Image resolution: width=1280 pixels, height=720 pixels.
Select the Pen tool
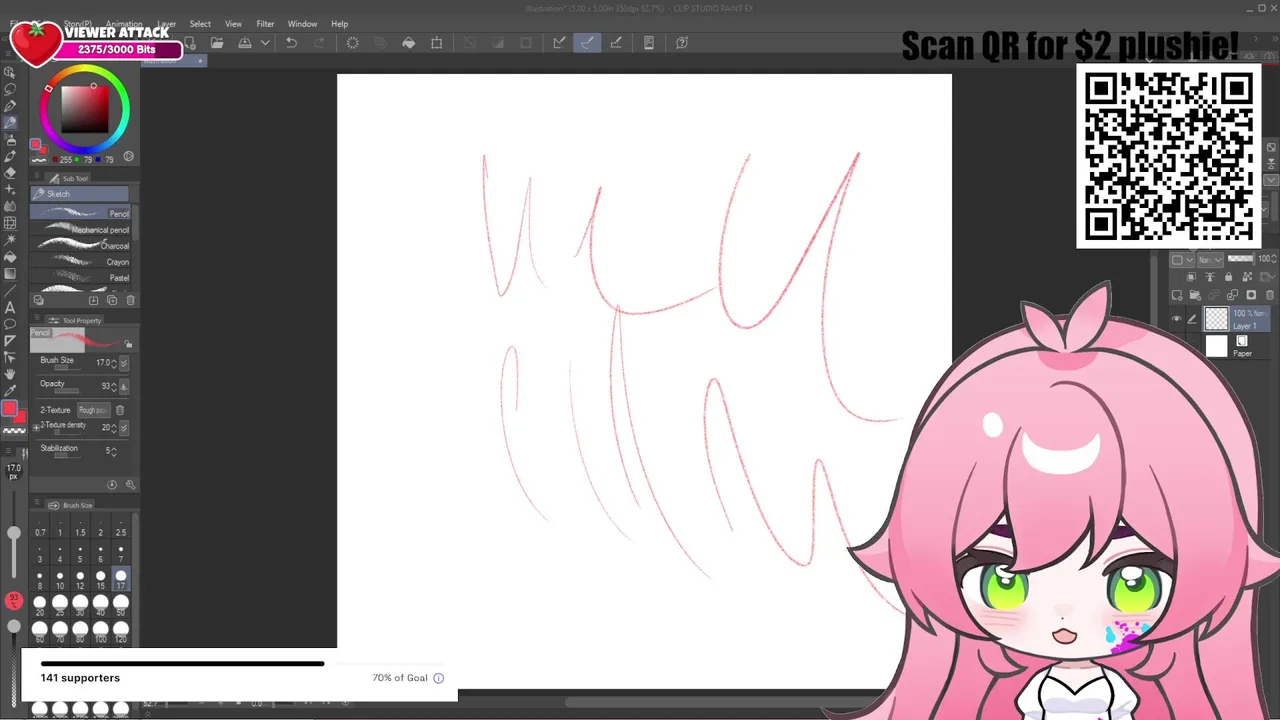point(10,106)
